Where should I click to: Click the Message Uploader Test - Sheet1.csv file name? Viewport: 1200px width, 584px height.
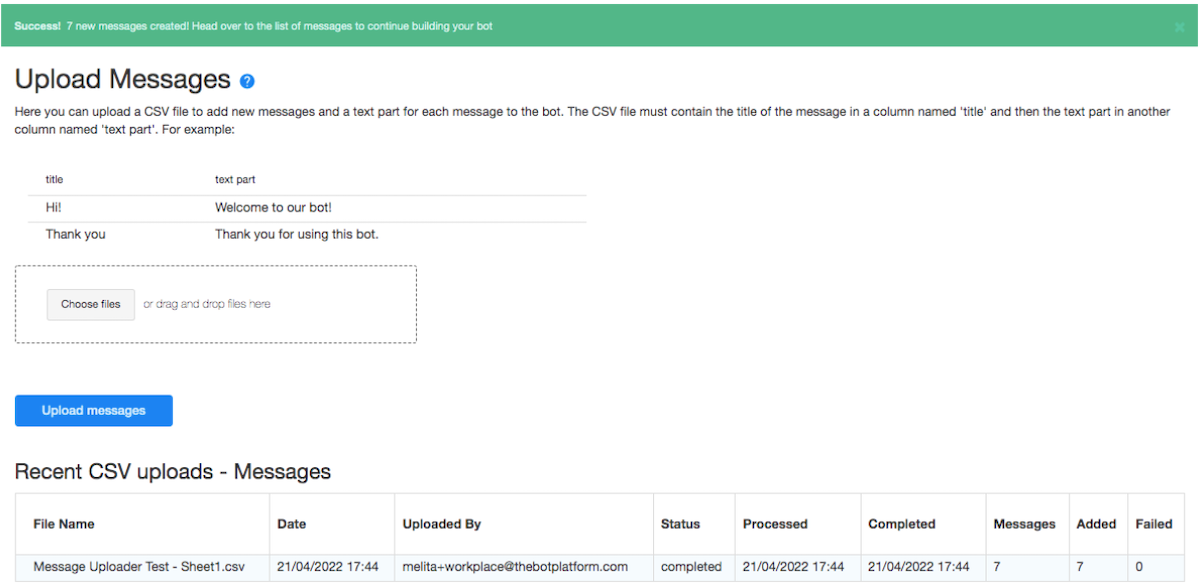point(139,567)
